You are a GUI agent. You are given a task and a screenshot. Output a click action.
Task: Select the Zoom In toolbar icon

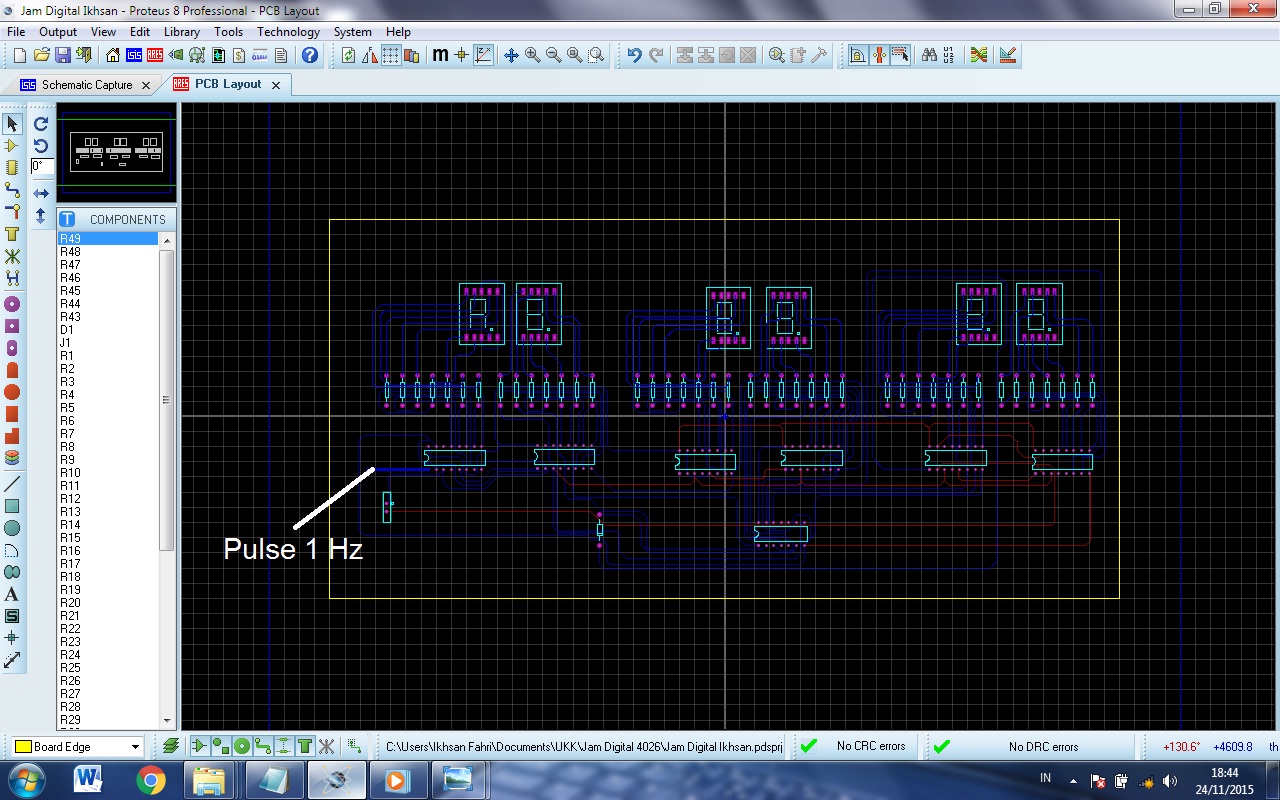[531, 55]
